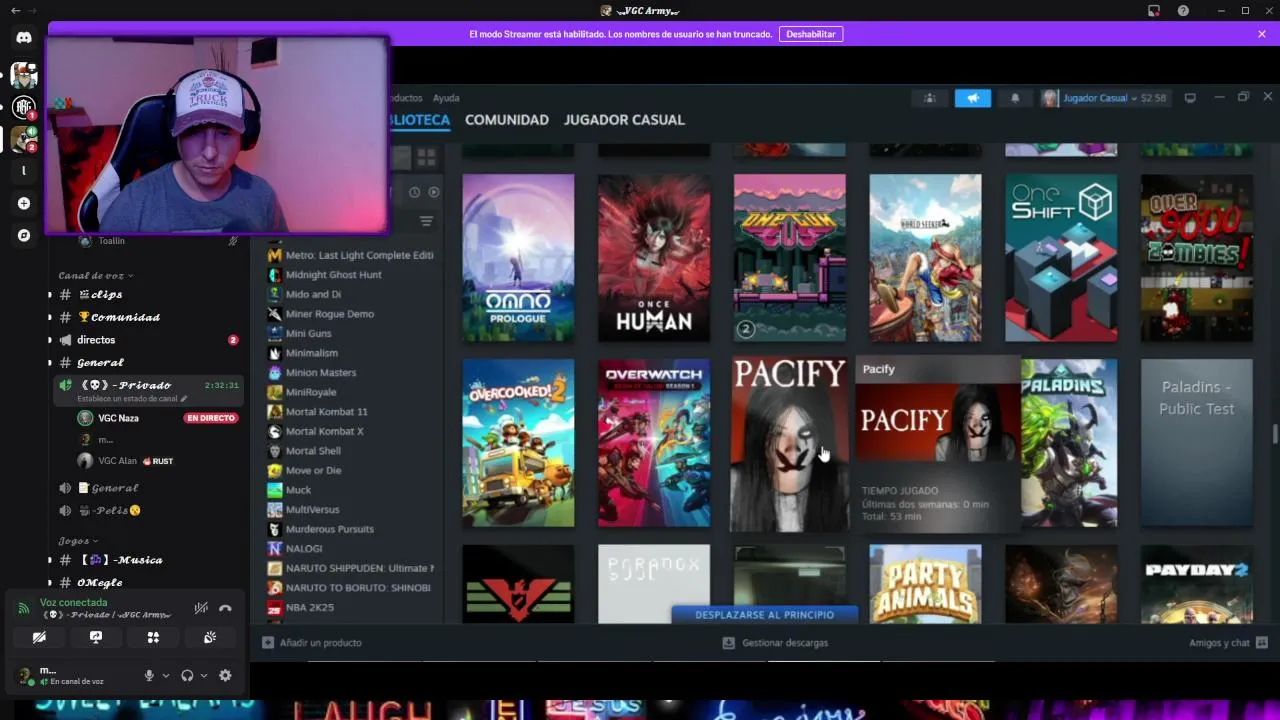The height and width of the screenshot is (720, 1280).
Task: Click the Add a Server plus icon
Action: pos(24,203)
